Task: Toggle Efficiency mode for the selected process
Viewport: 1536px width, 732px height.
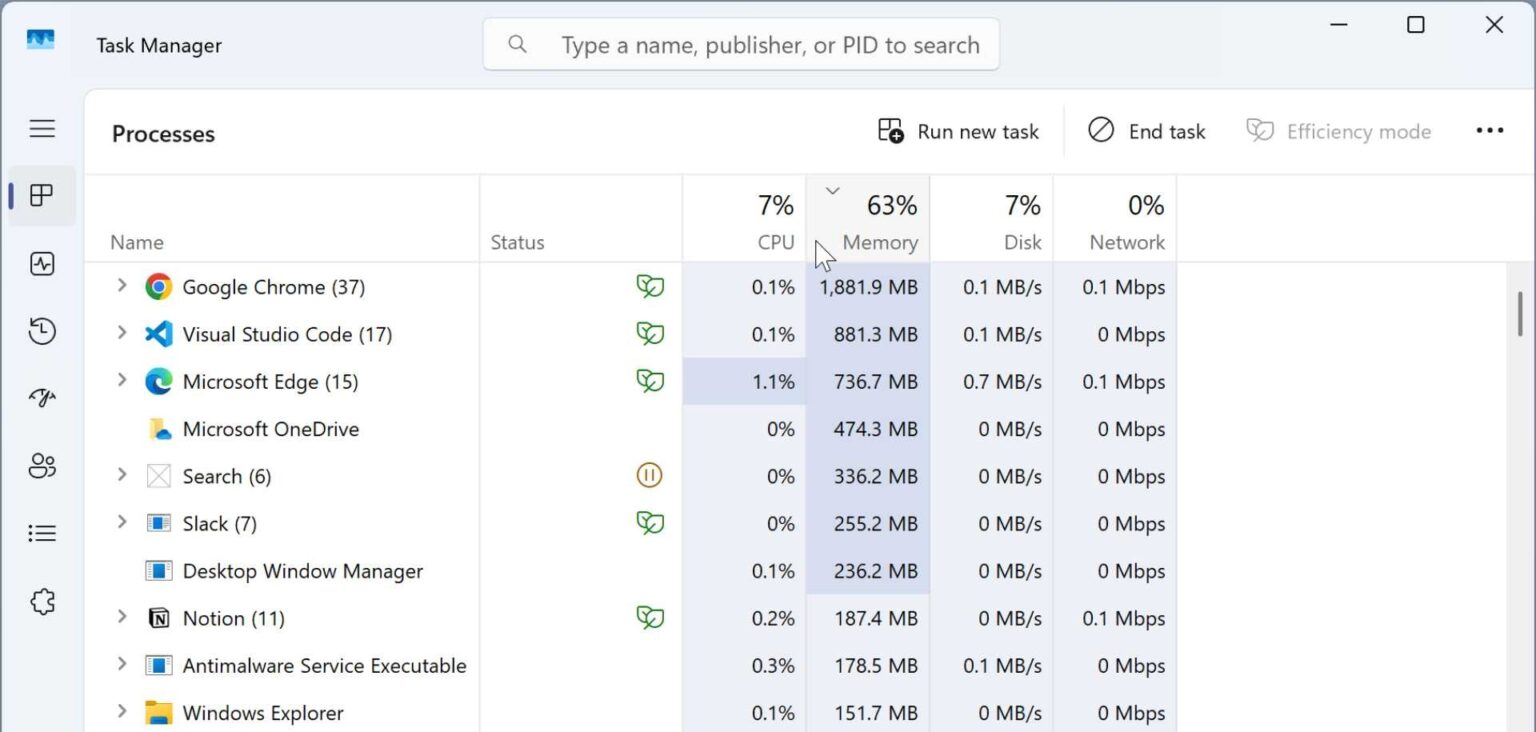Action: tap(1338, 130)
